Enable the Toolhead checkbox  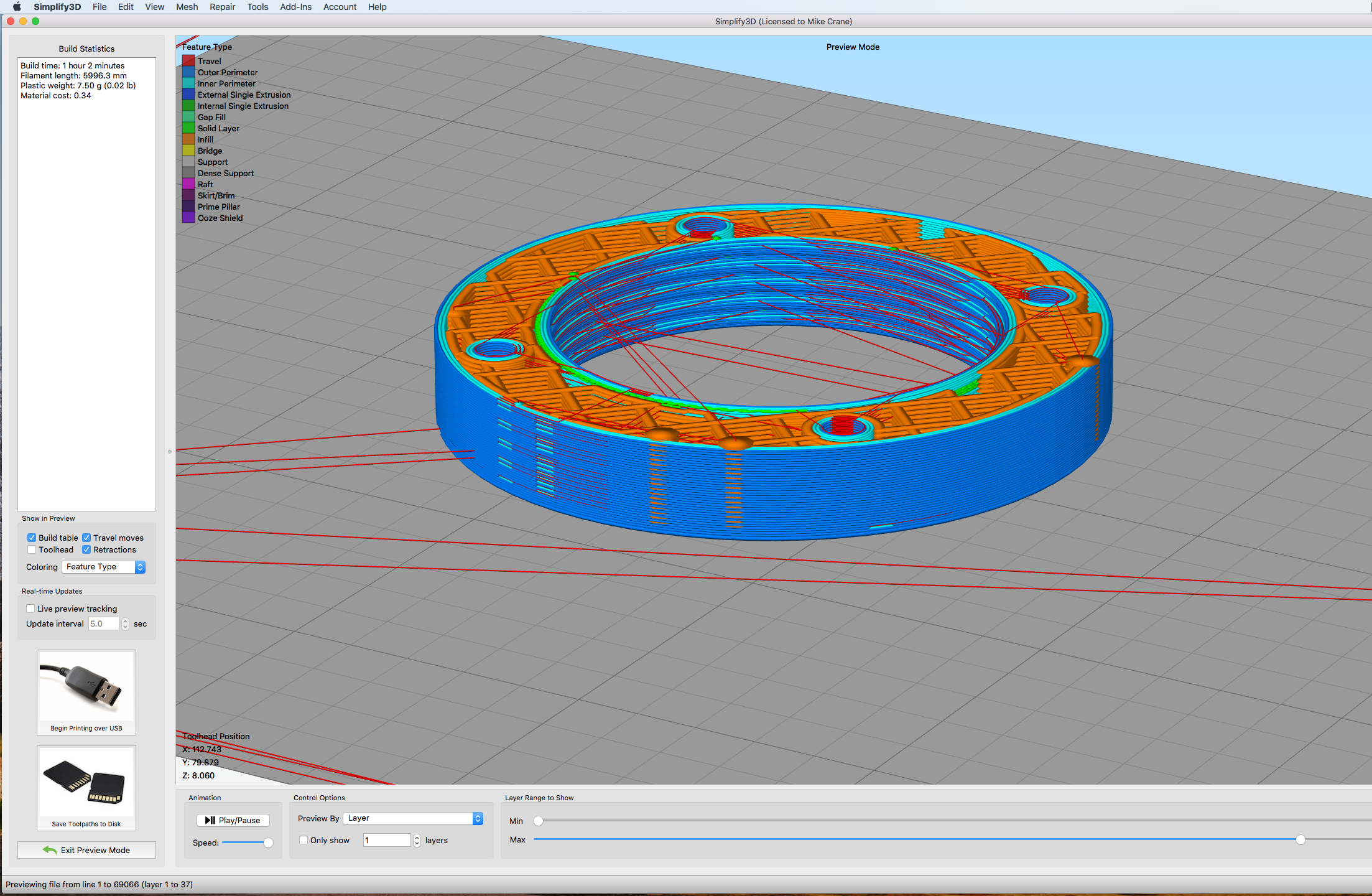(32, 549)
